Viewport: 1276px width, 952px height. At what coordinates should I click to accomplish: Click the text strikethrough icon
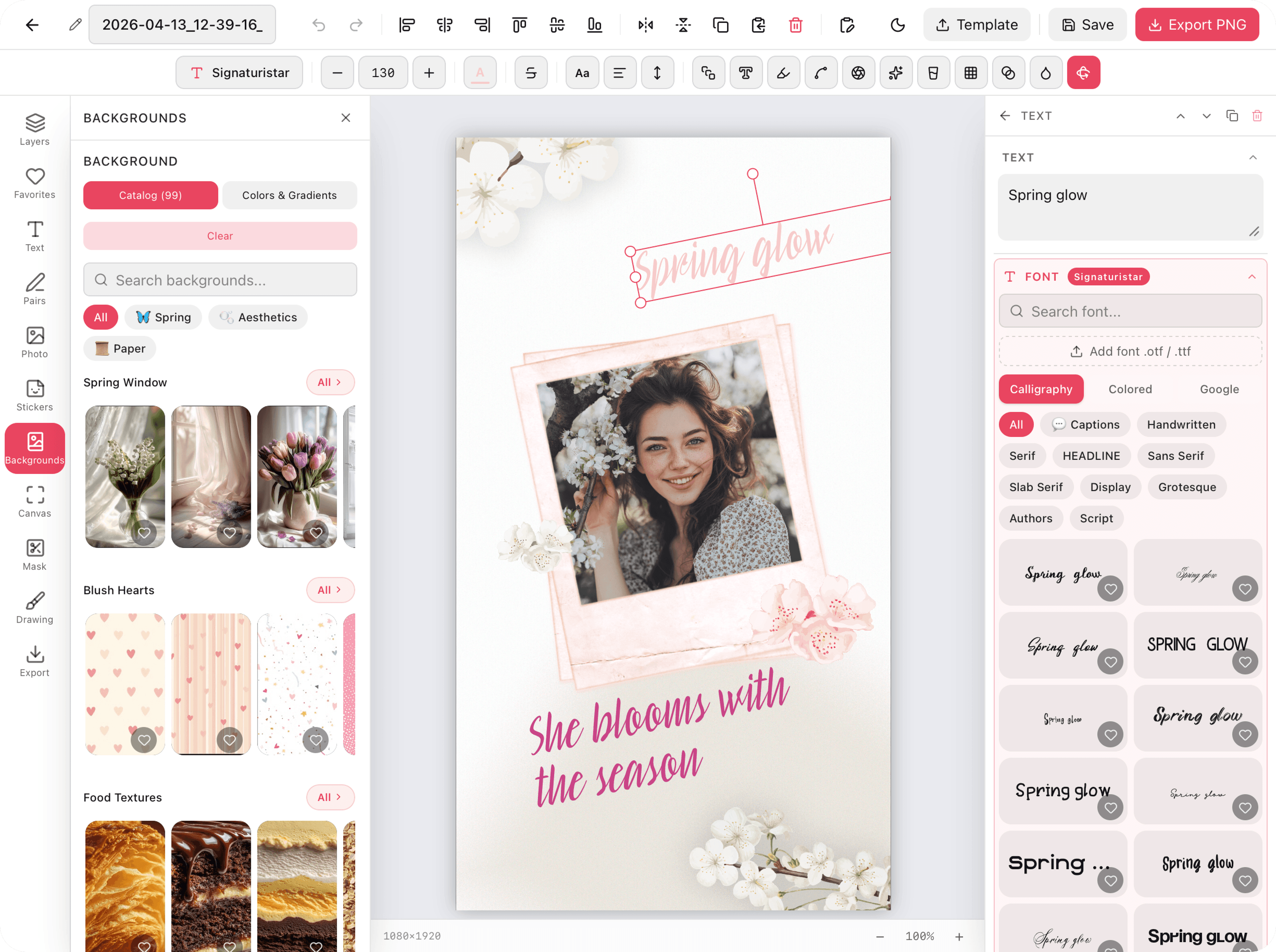pos(530,73)
